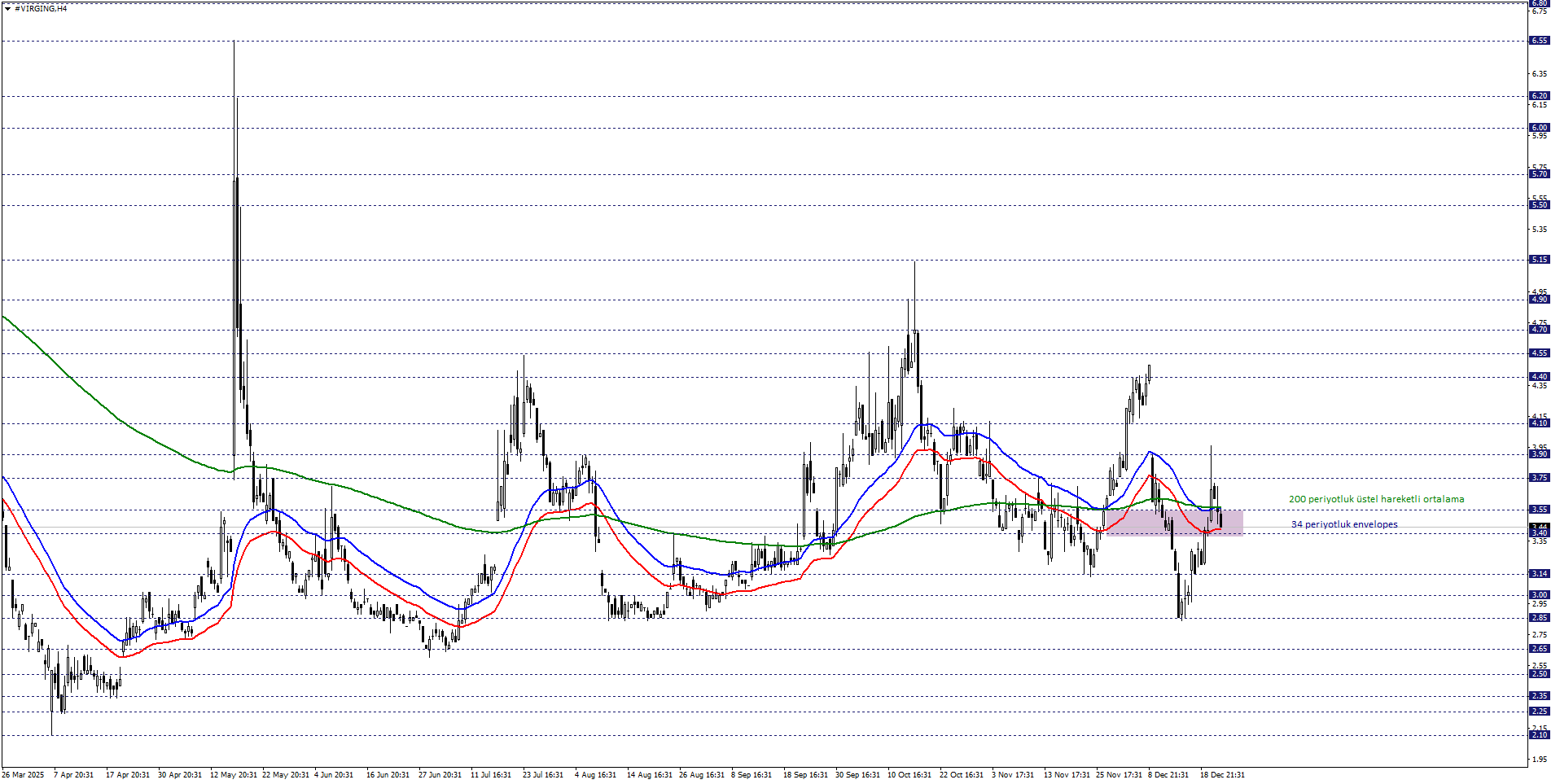Click the triangle arrow beside #VIRGING,H4
This screenshot has width=1560, height=784.
tap(7, 8)
